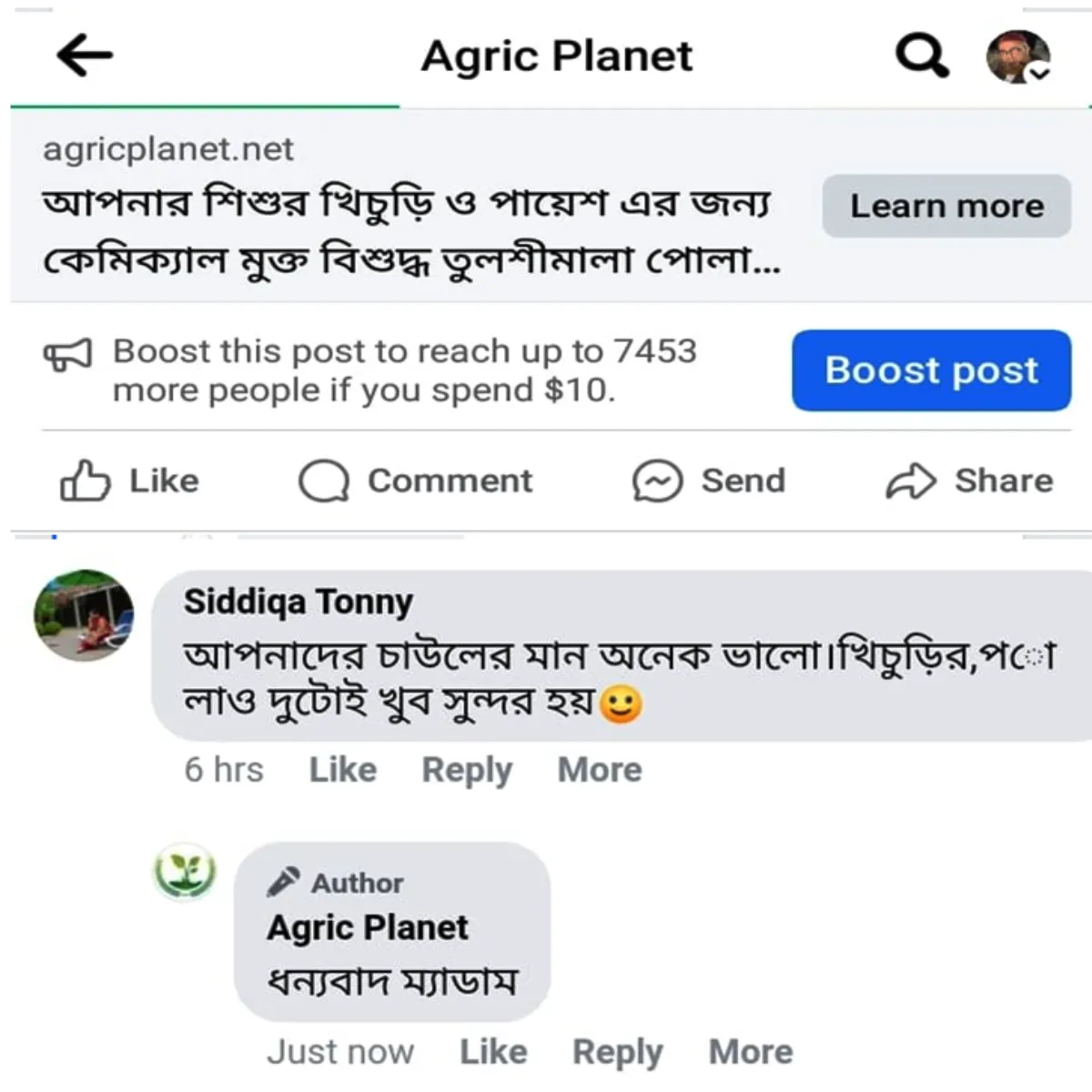1092x1092 pixels.
Task: Open Siddiqa Tonny's profile picture
Action: click(84, 616)
